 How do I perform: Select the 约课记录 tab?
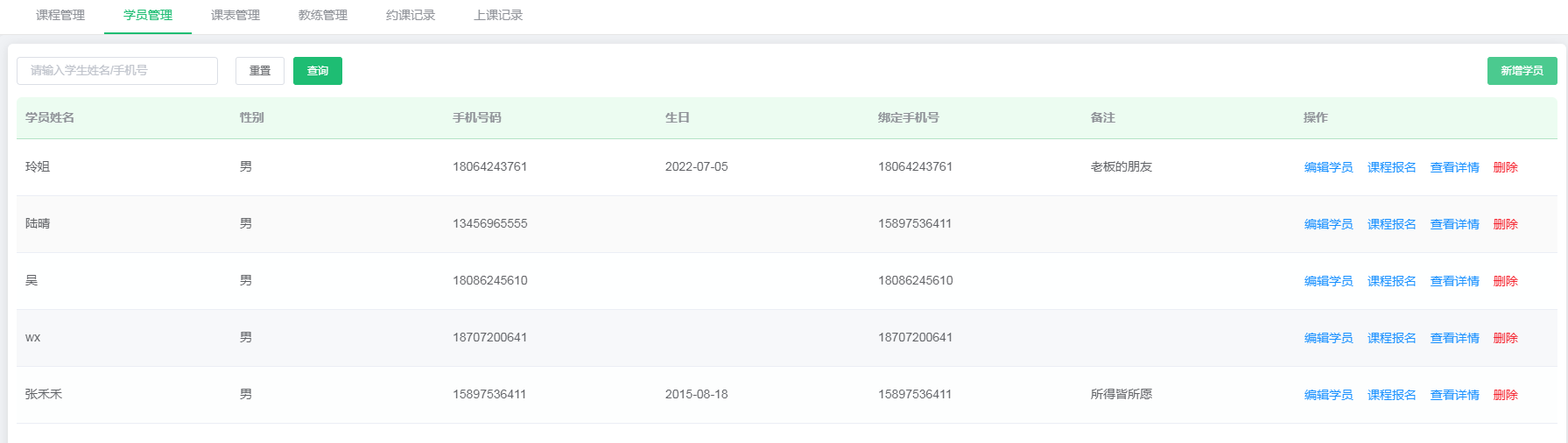point(411,15)
